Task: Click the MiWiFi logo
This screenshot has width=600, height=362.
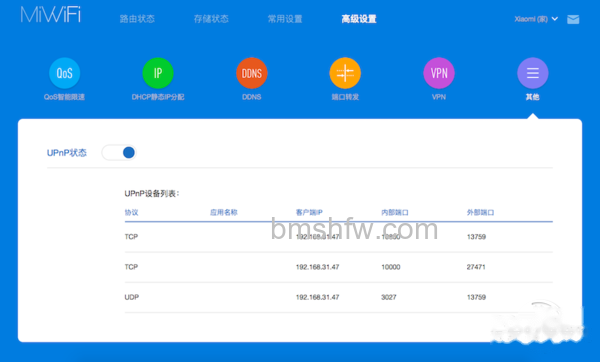Action: point(51,15)
